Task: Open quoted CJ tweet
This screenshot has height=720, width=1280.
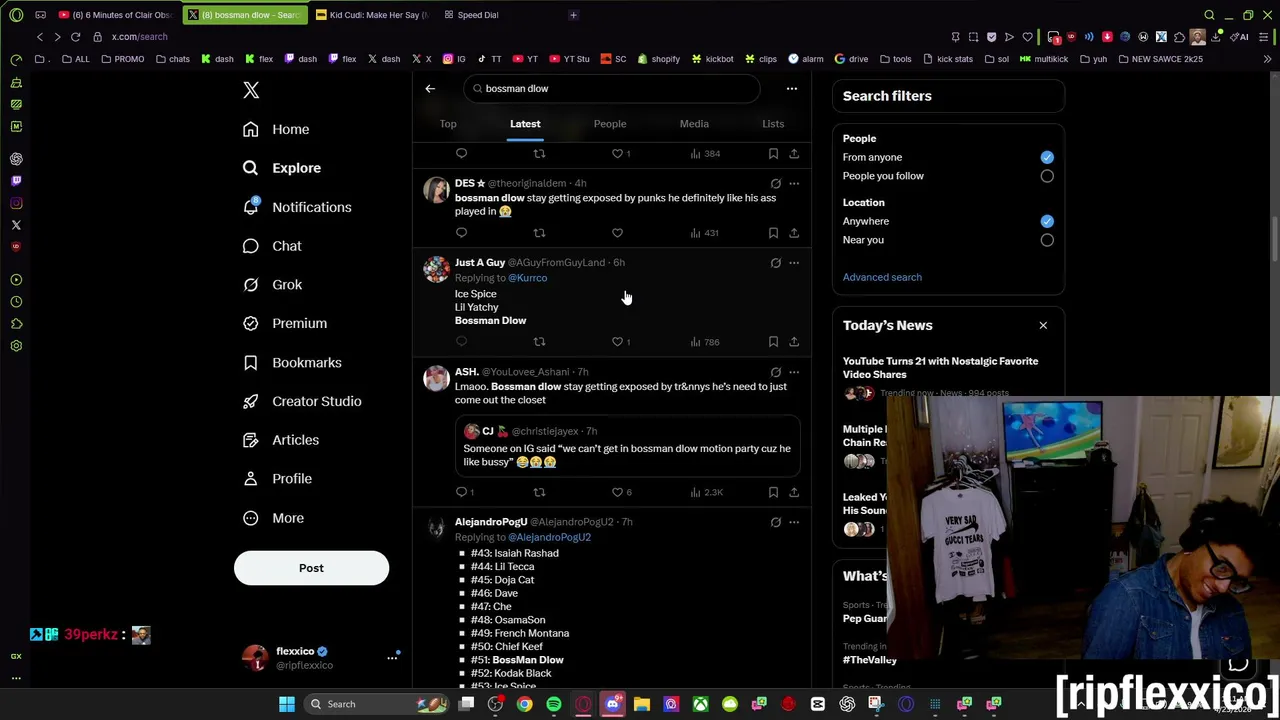Action: (x=627, y=447)
